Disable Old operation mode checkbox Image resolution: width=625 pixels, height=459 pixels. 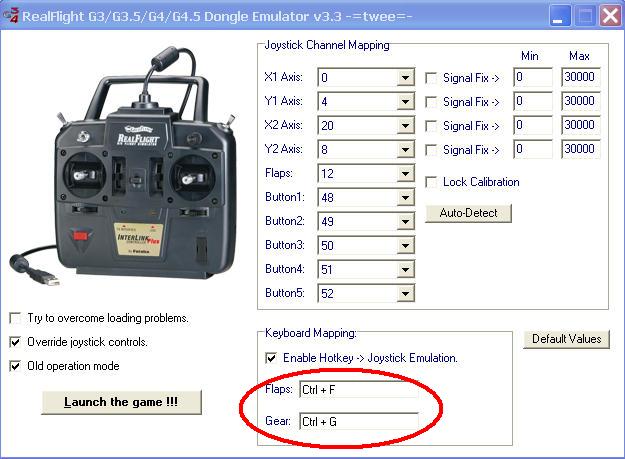(x=15, y=366)
